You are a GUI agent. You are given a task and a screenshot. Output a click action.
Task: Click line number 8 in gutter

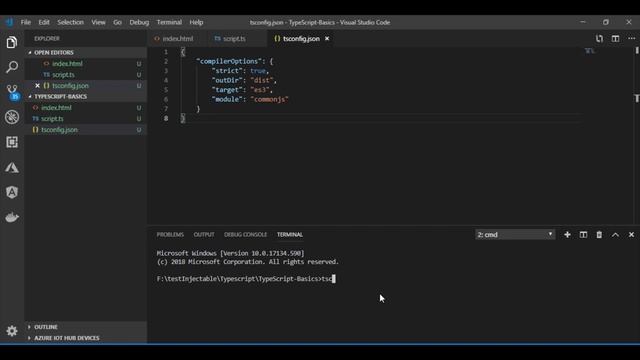pyautogui.click(x=166, y=118)
